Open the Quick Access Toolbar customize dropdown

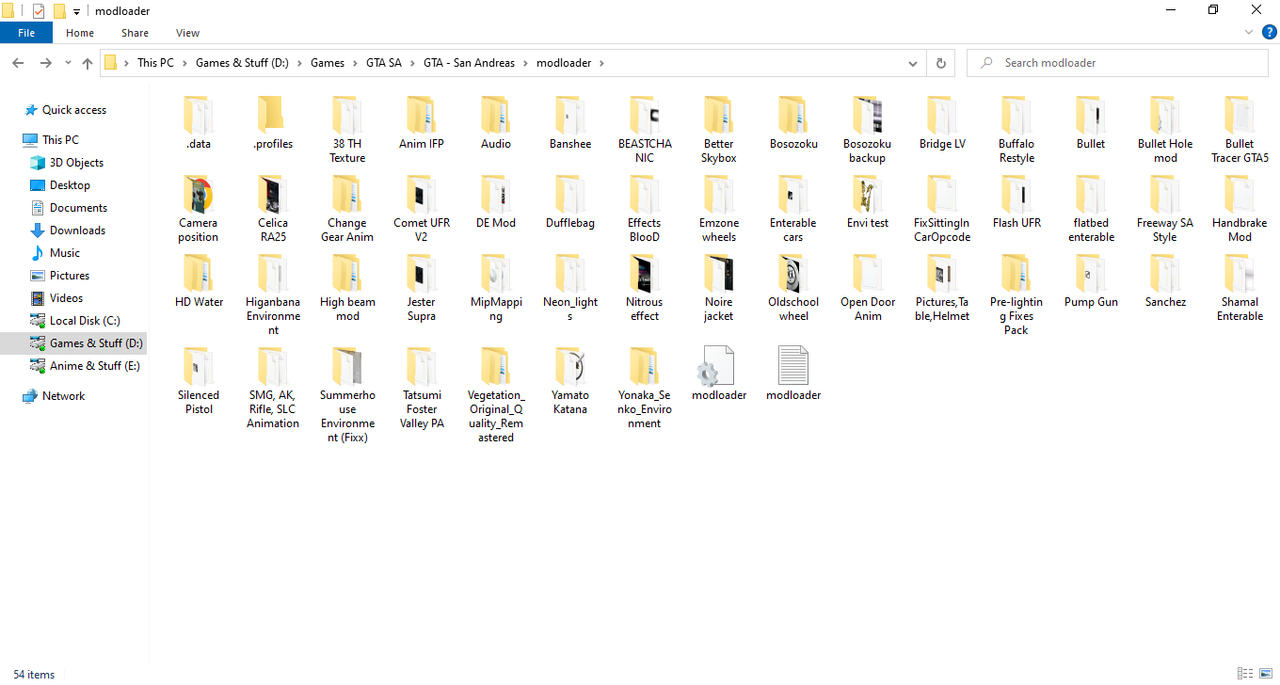[x=77, y=12]
